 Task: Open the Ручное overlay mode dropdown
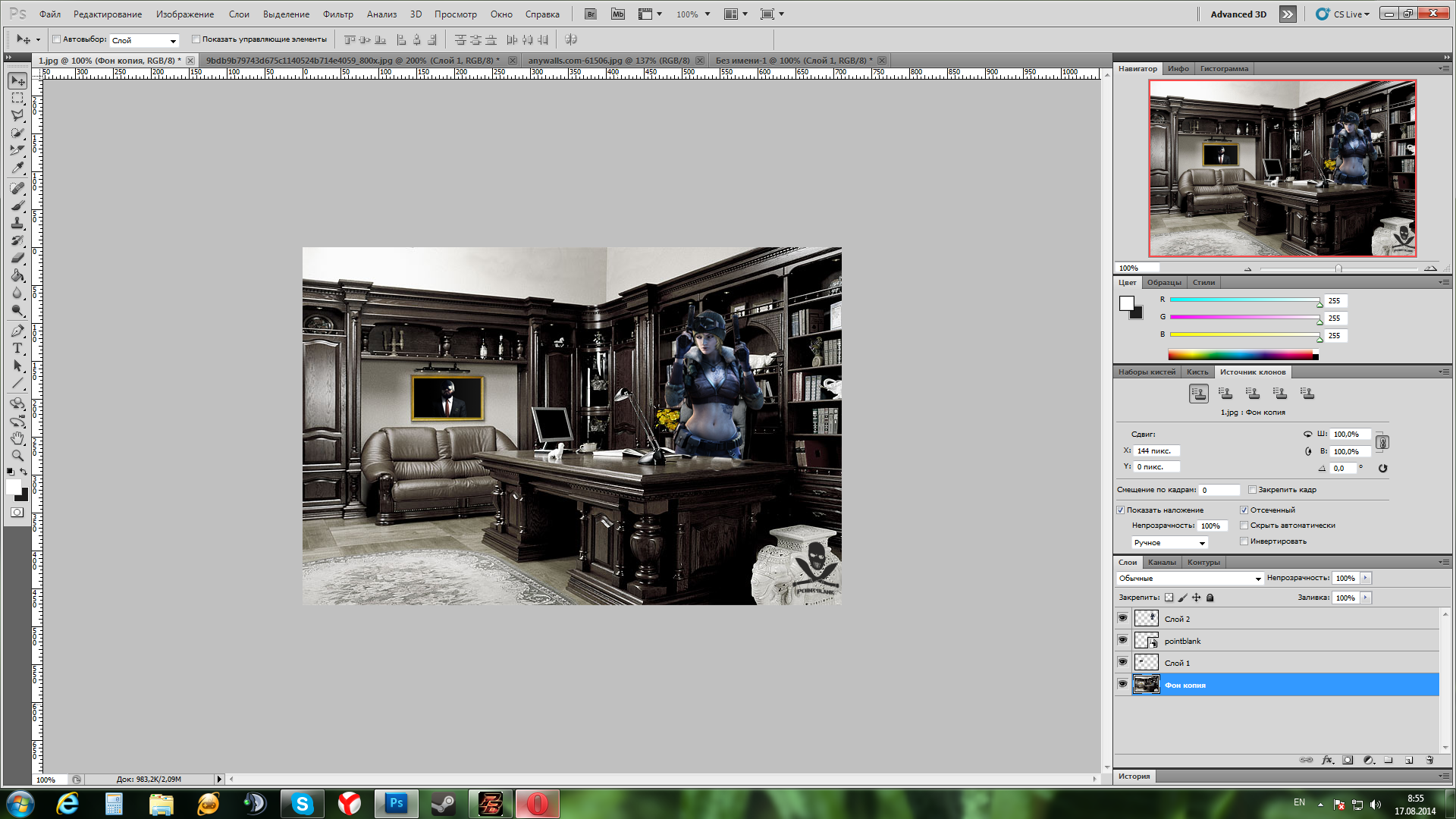click(1169, 543)
